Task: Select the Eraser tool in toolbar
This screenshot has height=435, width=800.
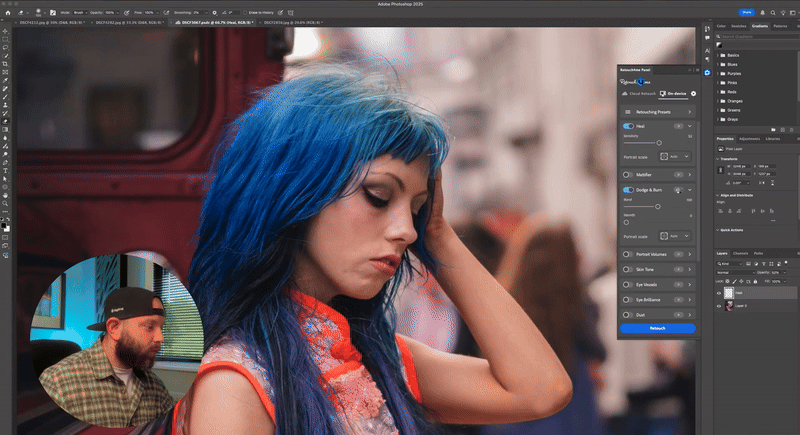Action: (x=6, y=121)
